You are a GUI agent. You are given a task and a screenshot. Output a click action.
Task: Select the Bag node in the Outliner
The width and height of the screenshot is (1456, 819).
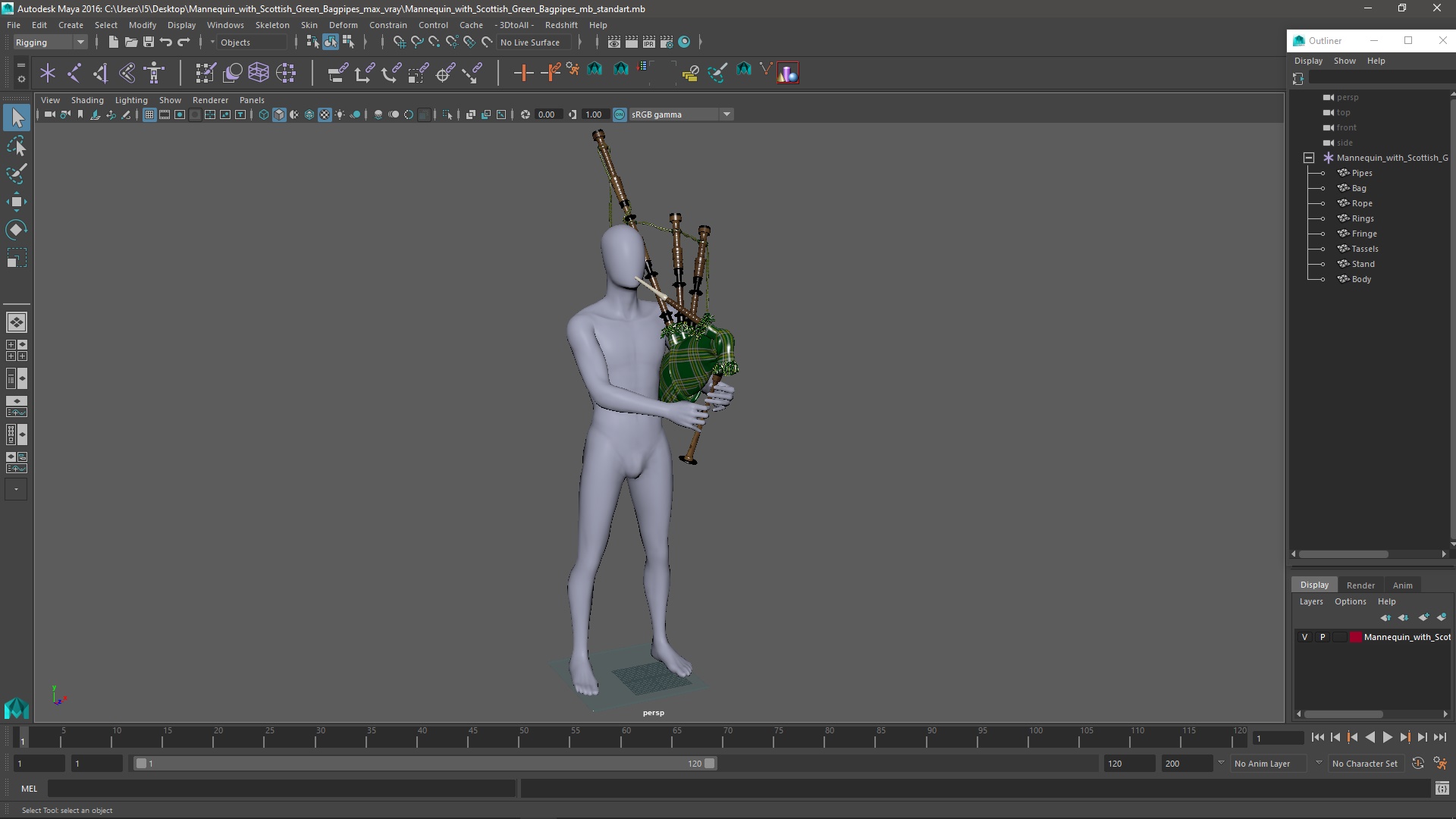pyautogui.click(x=1359, y=188)
